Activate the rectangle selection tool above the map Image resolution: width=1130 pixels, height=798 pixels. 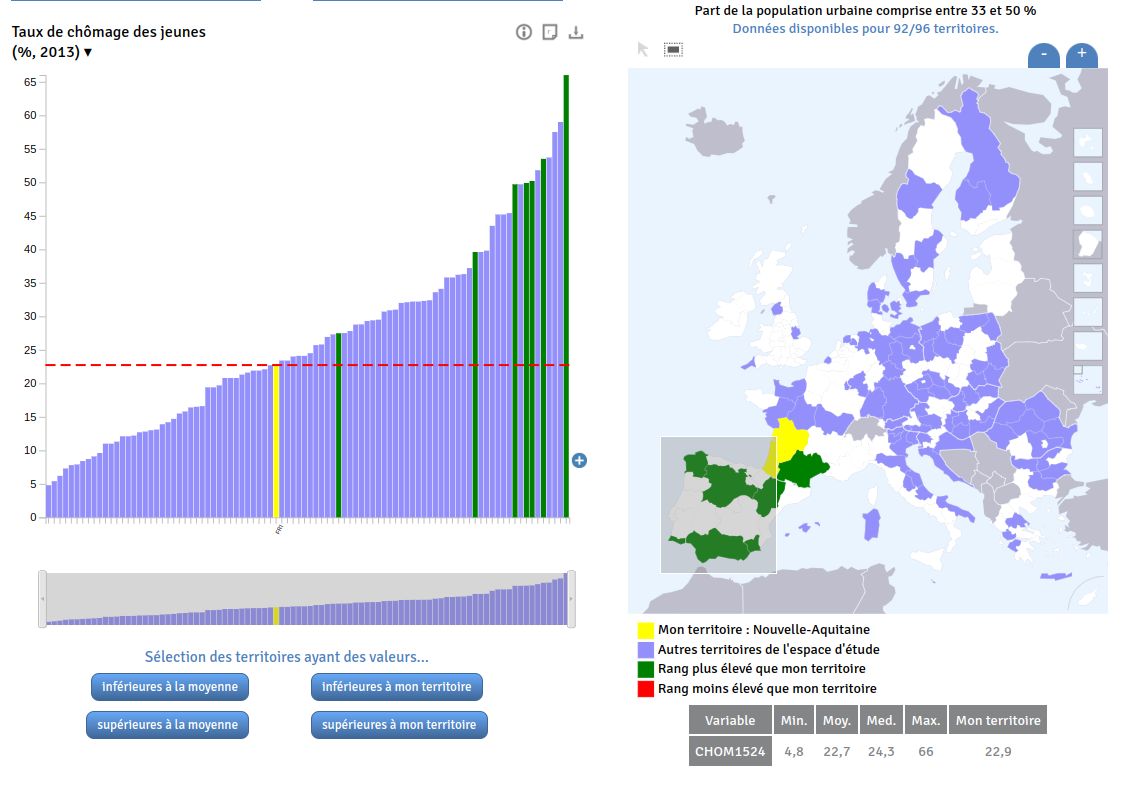coord(673,48)
